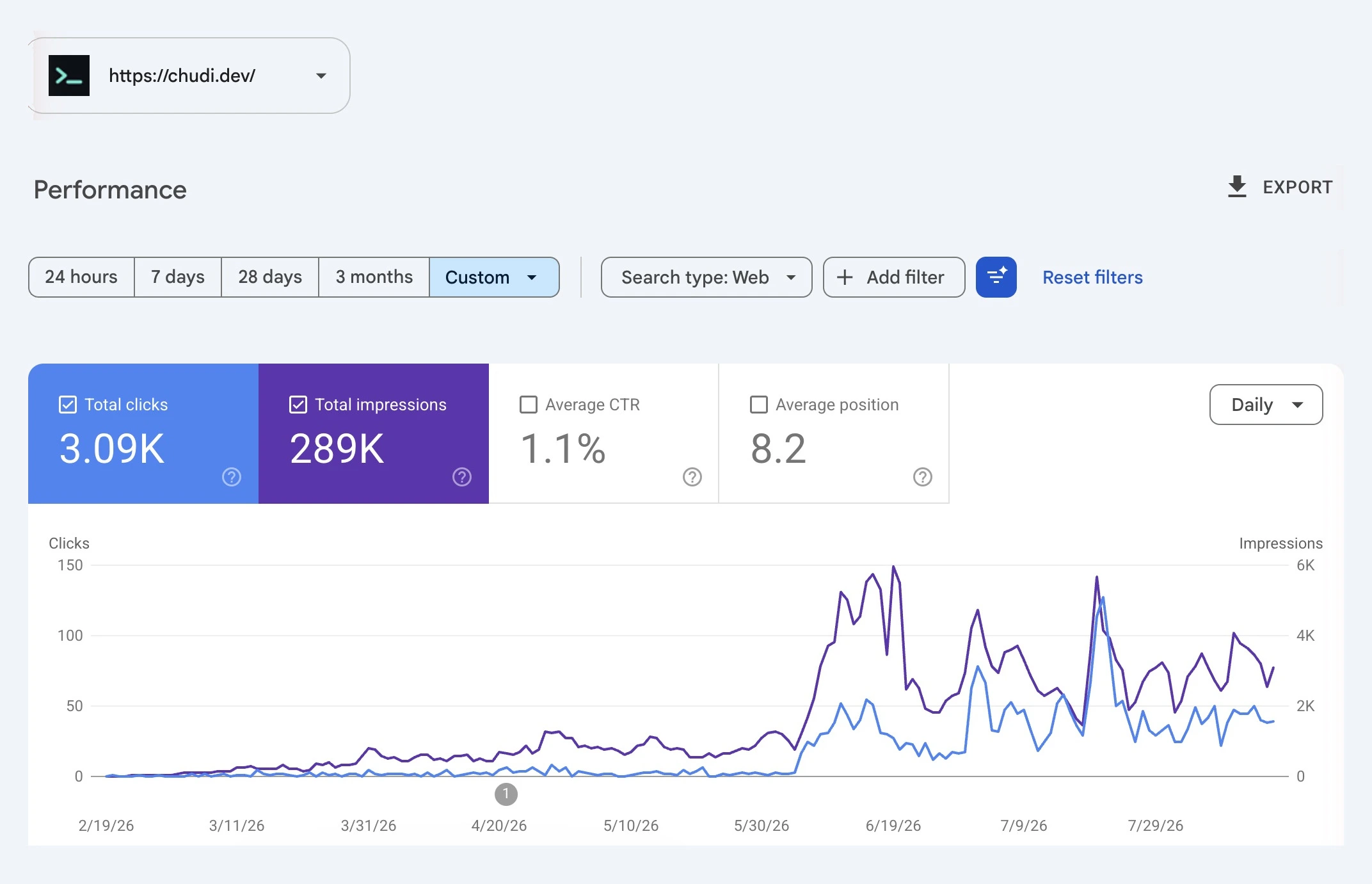This screenshot has height=884, width=1372.
Task: Click the help icon in Average CTR card
Action: tap(692, 477)
